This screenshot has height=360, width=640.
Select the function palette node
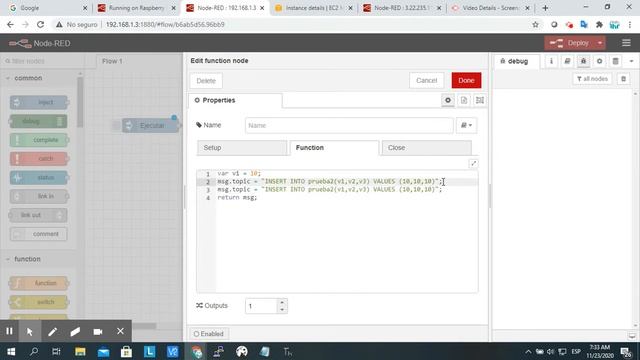pos(39,283)
